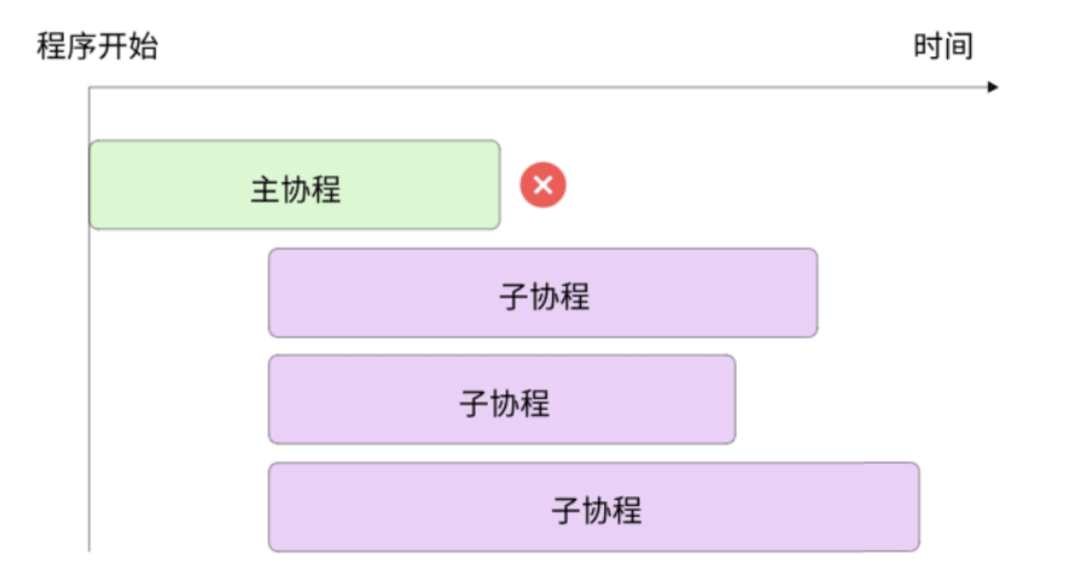Viewport: 1080px width, 586px height.
Task: Click the 程序开始 label
Action: (x=97, y=46)
